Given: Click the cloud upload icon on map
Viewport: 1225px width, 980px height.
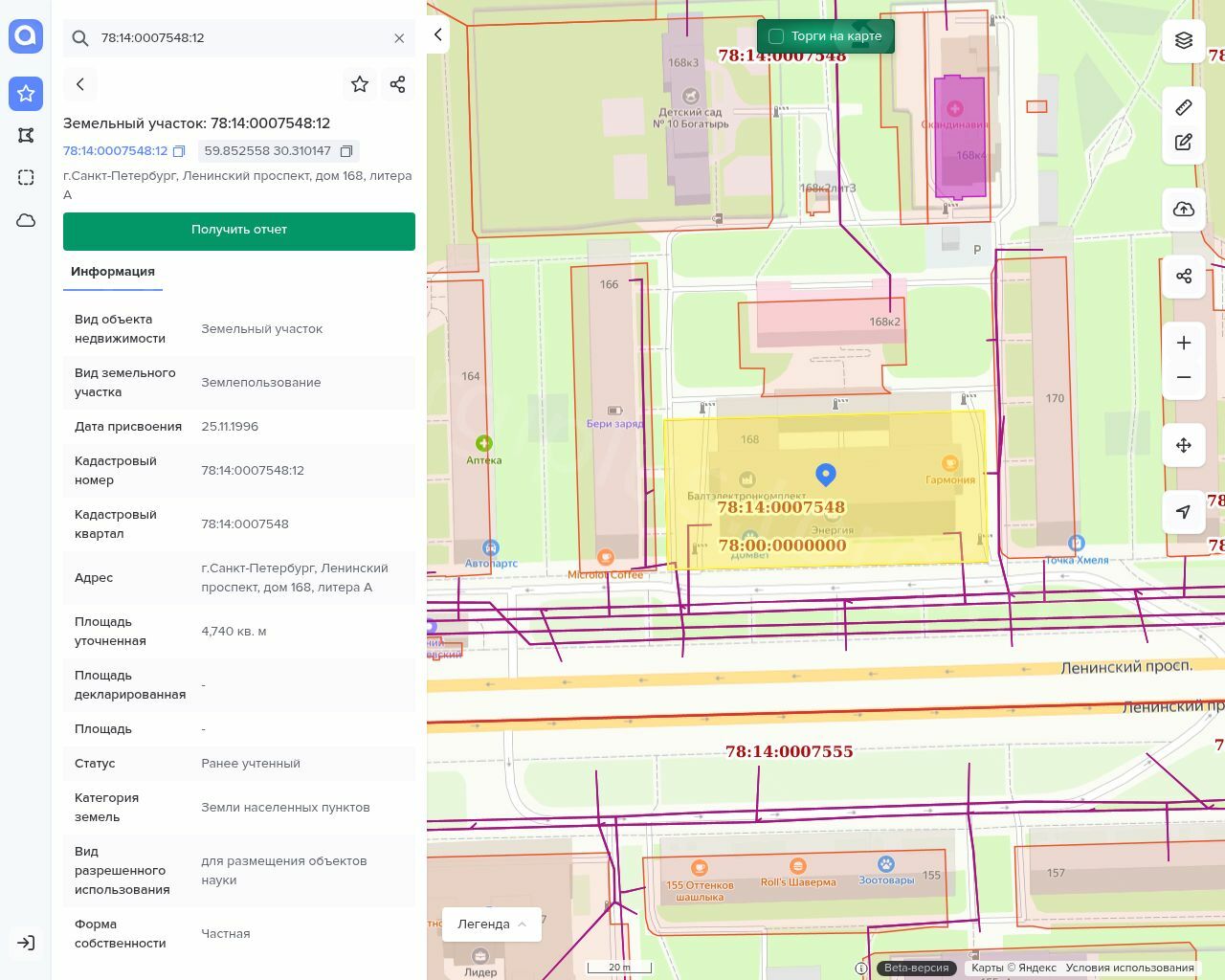Looking at the screenshot, I should point(1184,210).
